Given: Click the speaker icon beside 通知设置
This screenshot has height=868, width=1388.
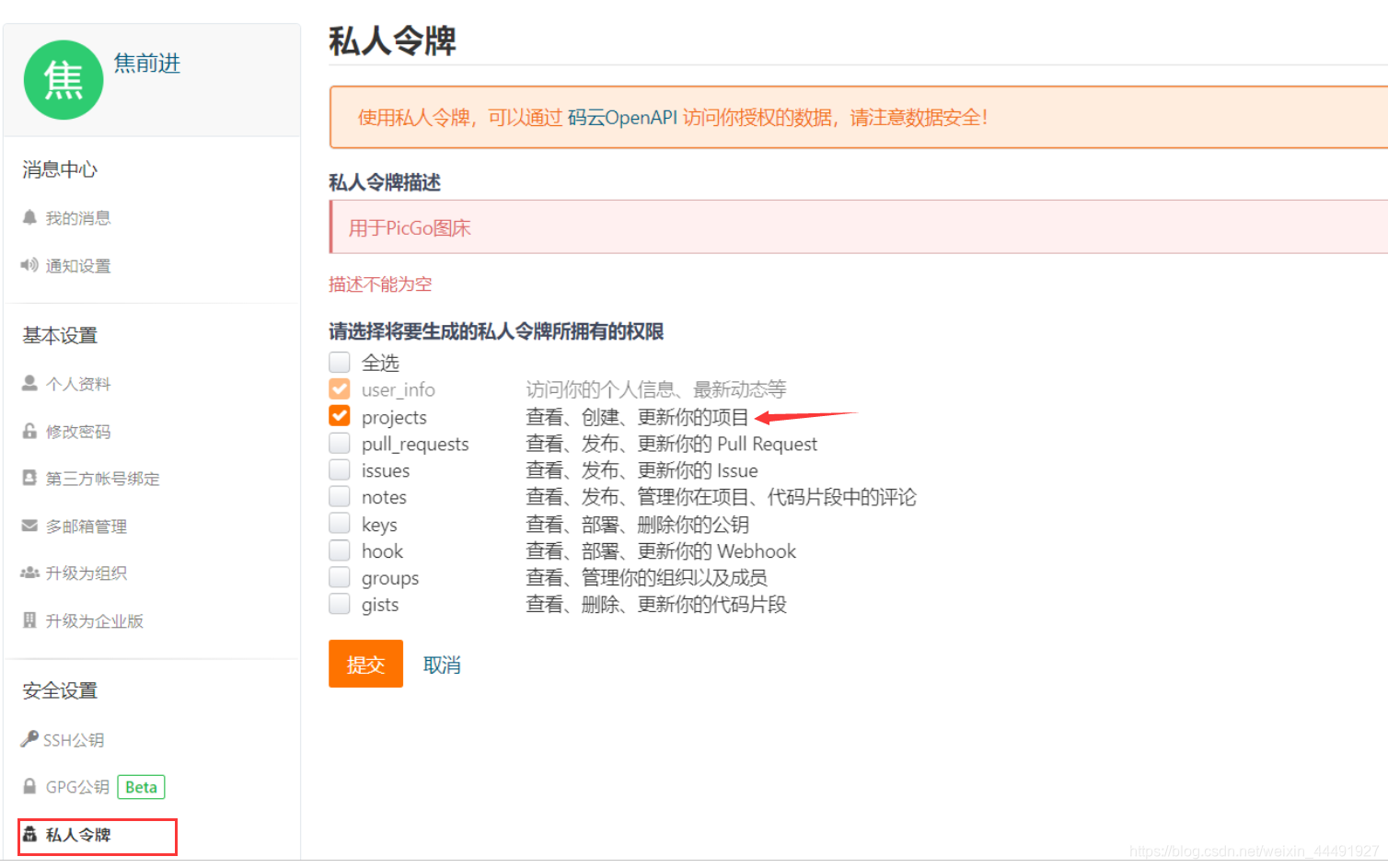Looking at the screenshot, I should 29,265.
